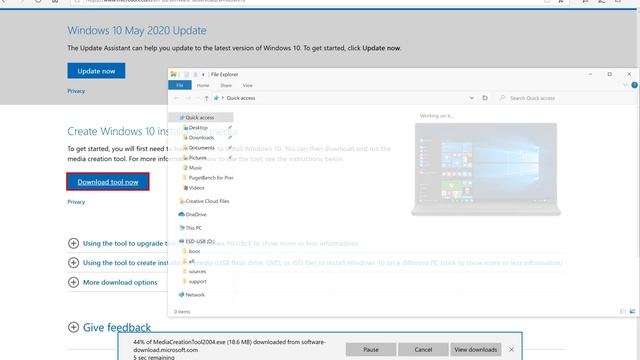Open Downloads in the navigation pane
The width and height of the screenshot is (640, 360).
[x=202, y=138]
